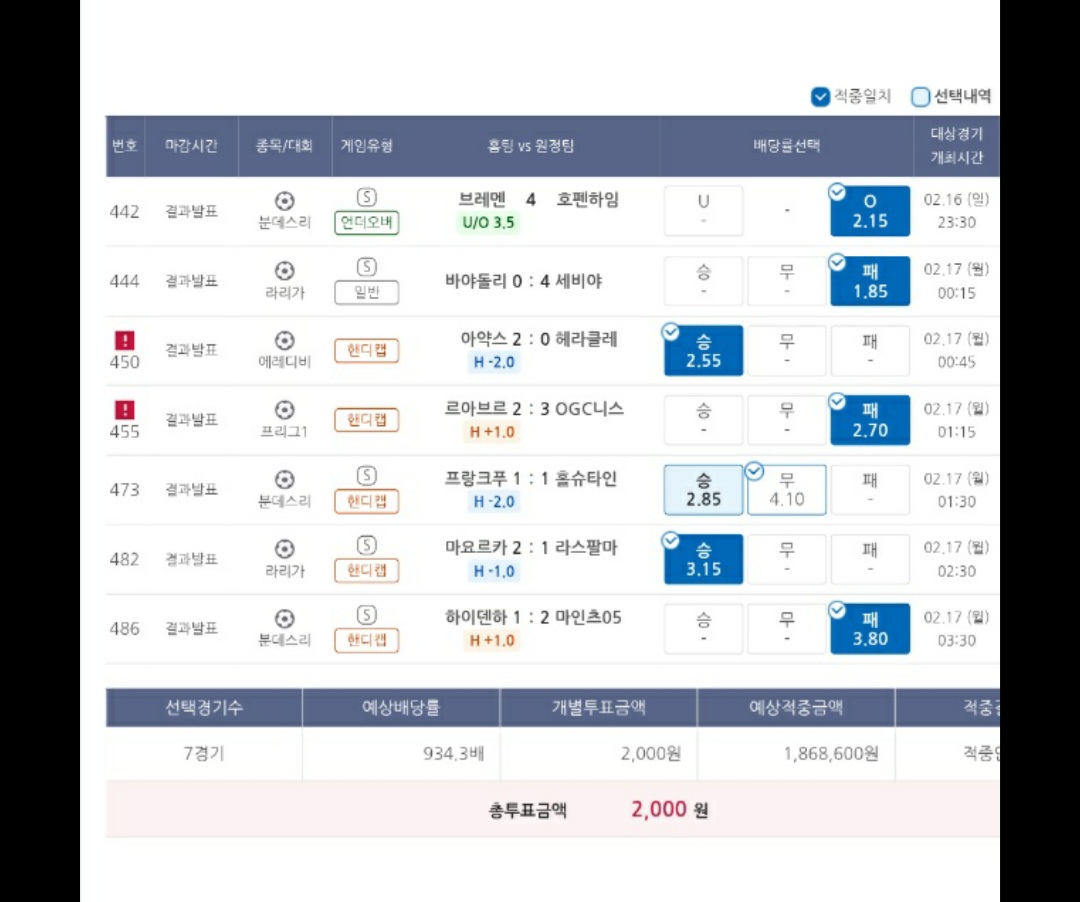1080x902 pixels.
Task: Click the 라리가 soccer icon for match 444
Action: pos(285,270)
